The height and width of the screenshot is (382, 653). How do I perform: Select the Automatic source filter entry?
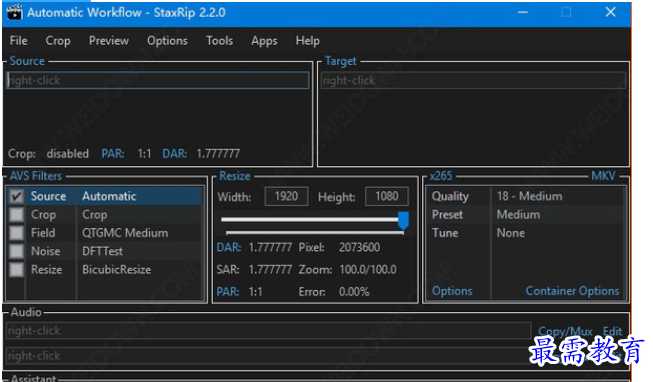[x=109, y=196]
